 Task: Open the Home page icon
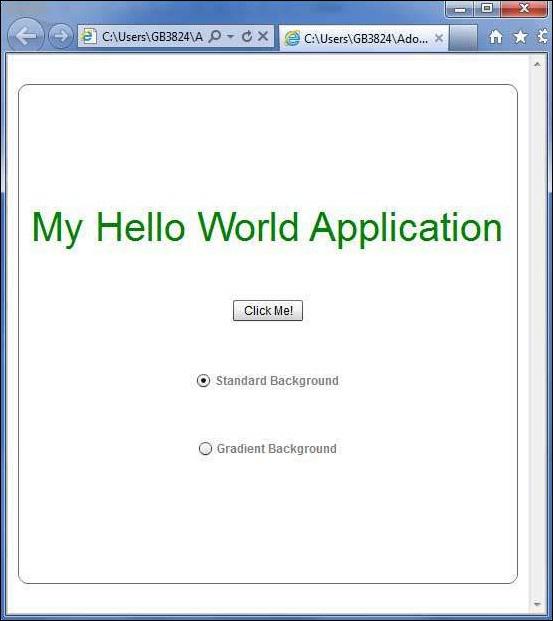(496, 37)
